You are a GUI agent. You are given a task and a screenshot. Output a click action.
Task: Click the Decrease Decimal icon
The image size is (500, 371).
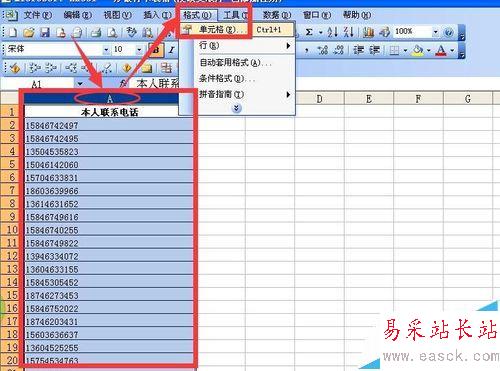[338, 50]
